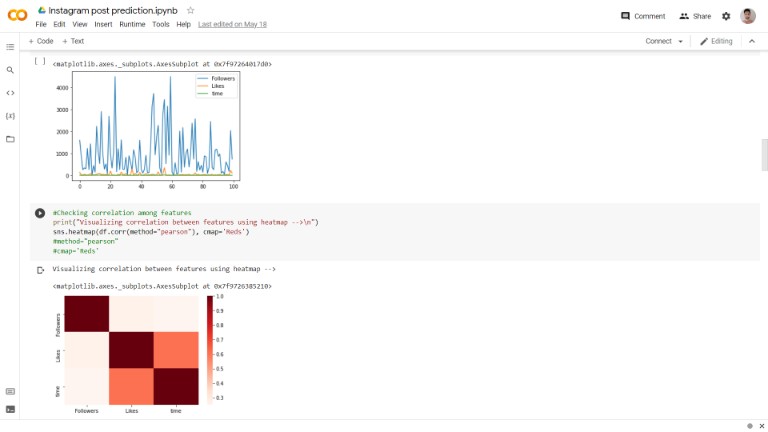
Task: Click the #method="pearson" comment line
Action: pos(85,241)
